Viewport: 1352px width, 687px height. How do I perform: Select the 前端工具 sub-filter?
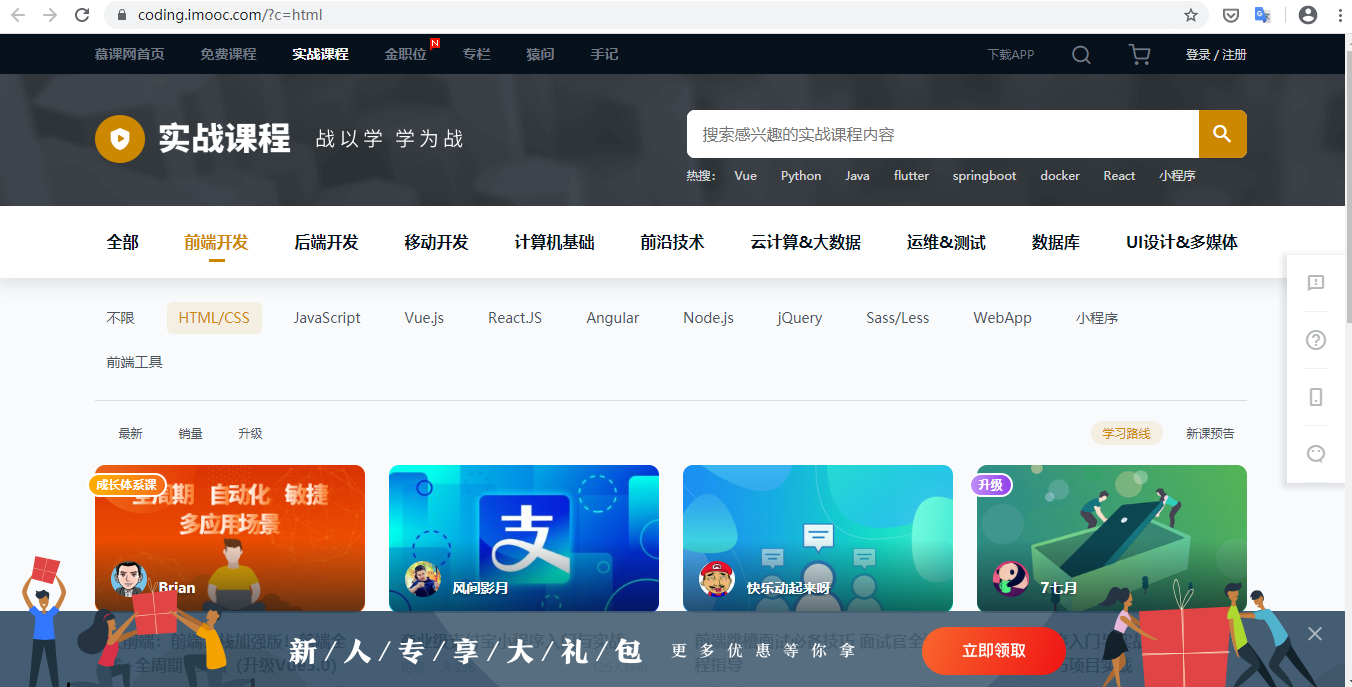point(134,362)
